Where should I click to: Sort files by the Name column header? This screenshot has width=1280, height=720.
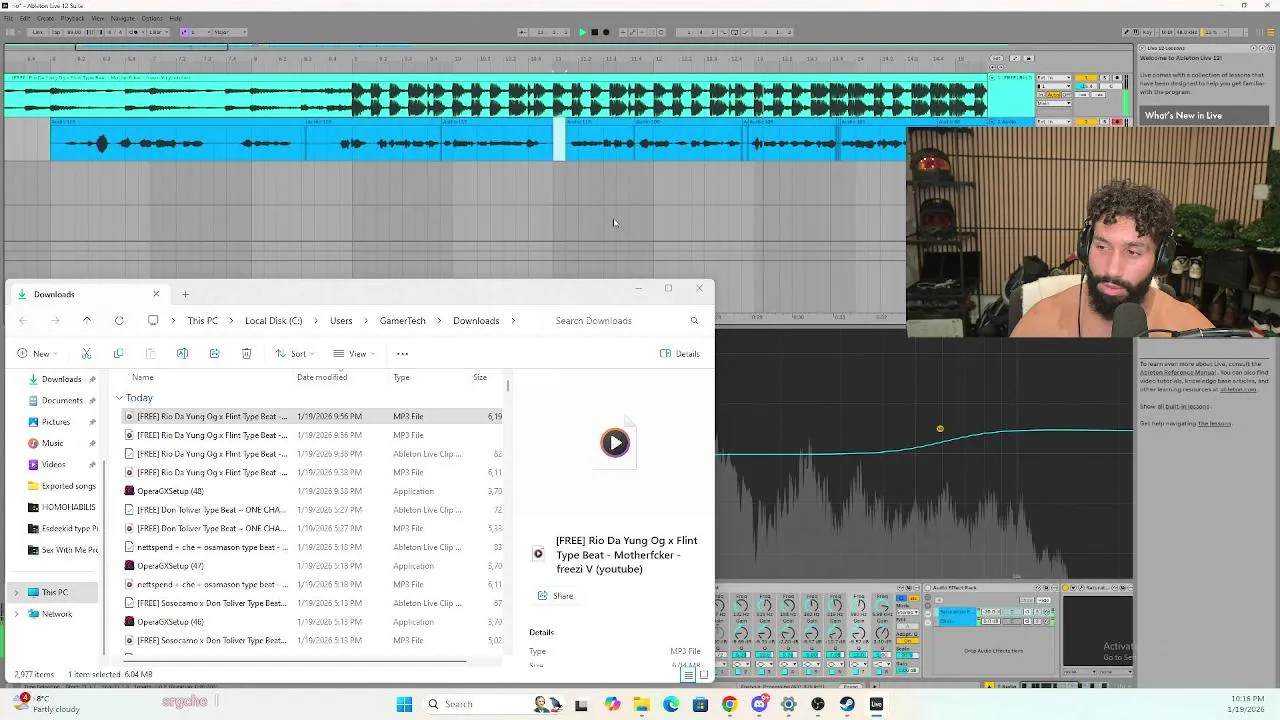(x=143, y=377)
